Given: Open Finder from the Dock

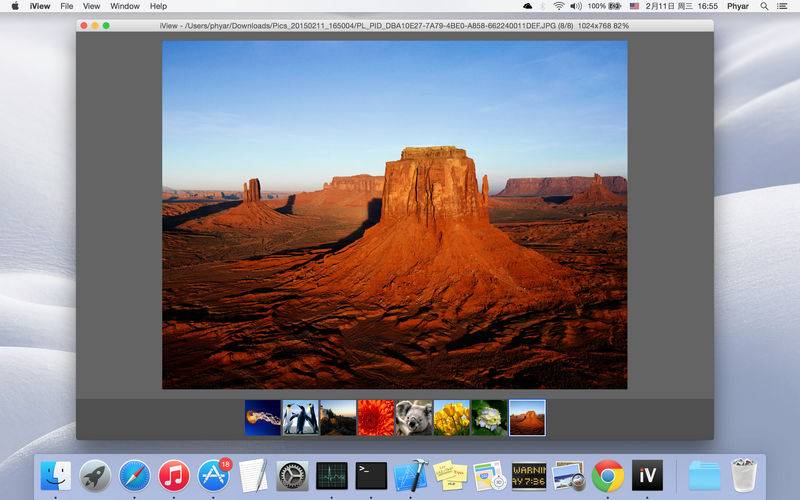Looking at the screenshot, I should (56, 476).
